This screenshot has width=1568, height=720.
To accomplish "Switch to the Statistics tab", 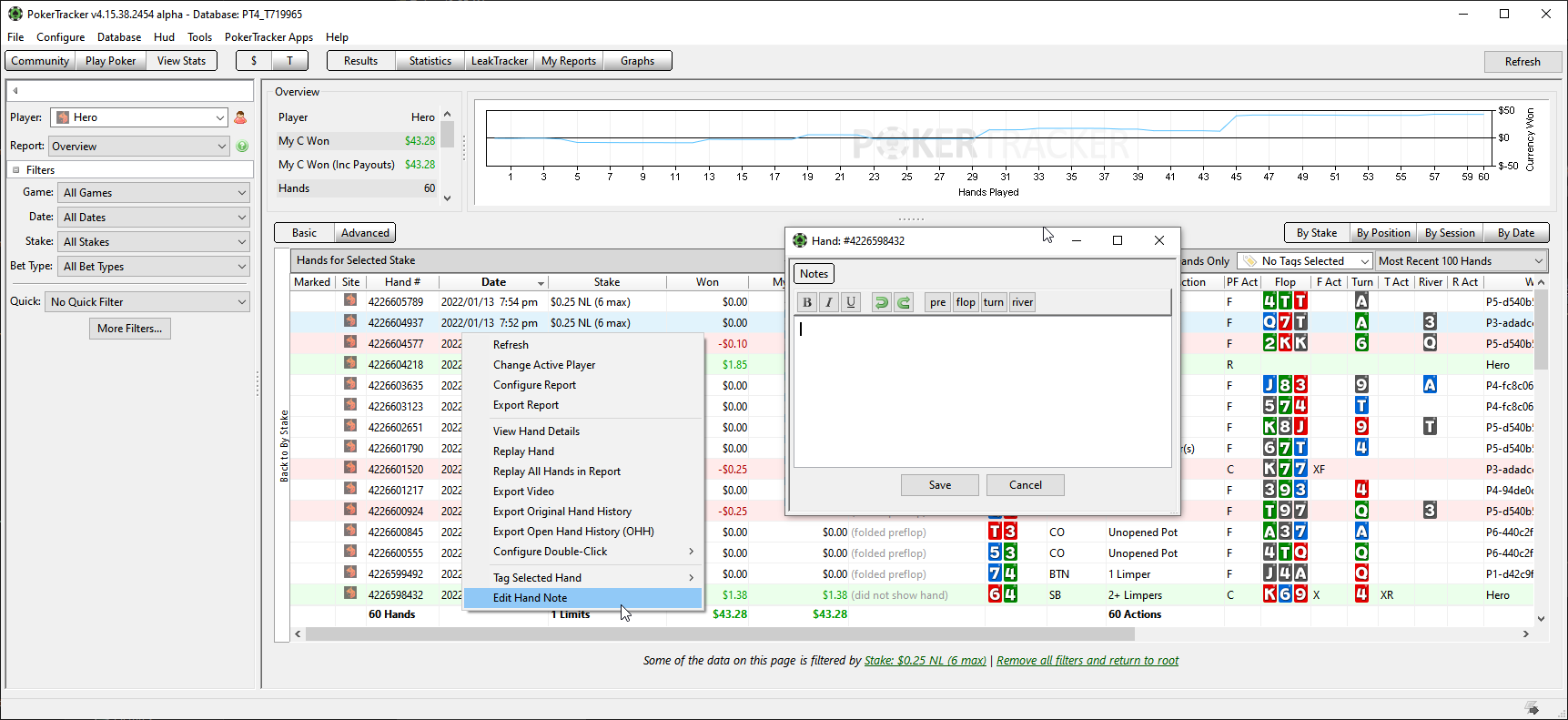I will (430, 61).
